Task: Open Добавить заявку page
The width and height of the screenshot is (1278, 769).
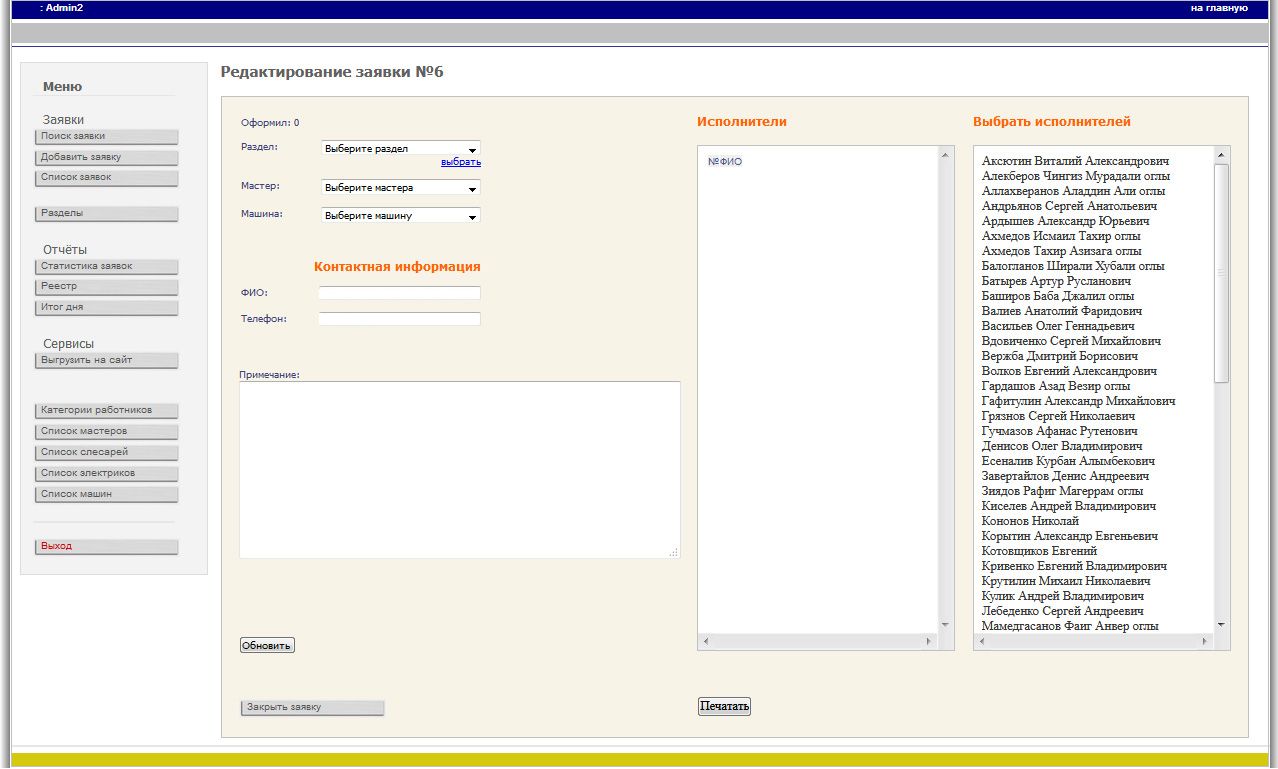Action: [x=106, y=157]
